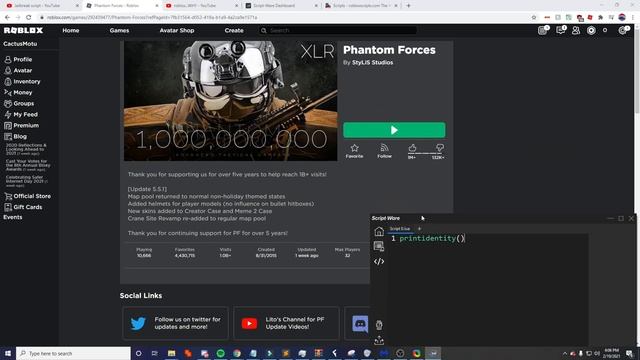Open the Twitter social link card
This screenshot has width=640, height=360.
coord(176,323)
